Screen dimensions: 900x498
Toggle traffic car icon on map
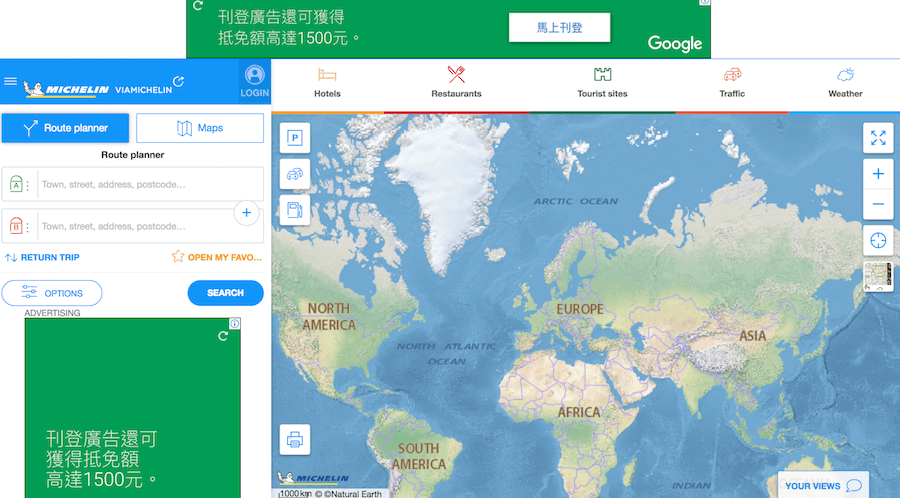tap(294, 174)
